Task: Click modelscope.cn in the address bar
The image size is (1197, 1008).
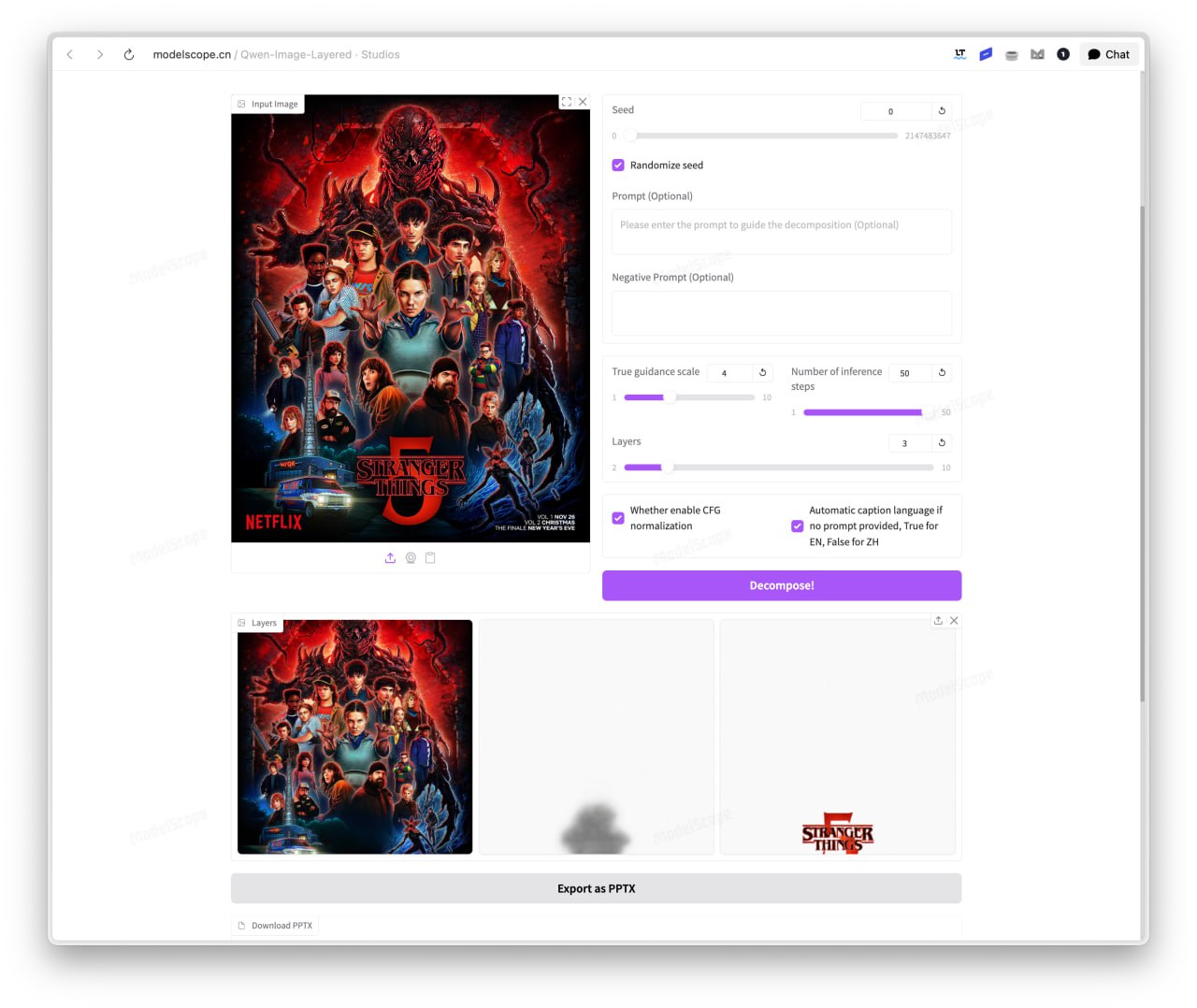Action: tap(192, 54)
